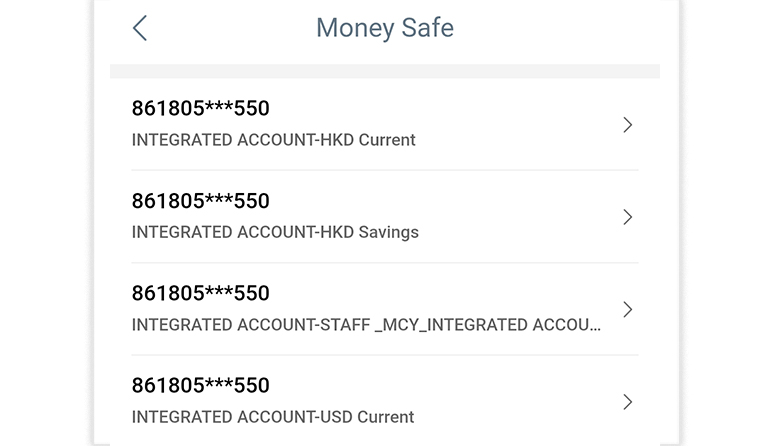This screenshot has width=771, height=446.
Task: Select INTEGRATED ACCOUNT-HKD Savings label
Action: tap(275, 232)
